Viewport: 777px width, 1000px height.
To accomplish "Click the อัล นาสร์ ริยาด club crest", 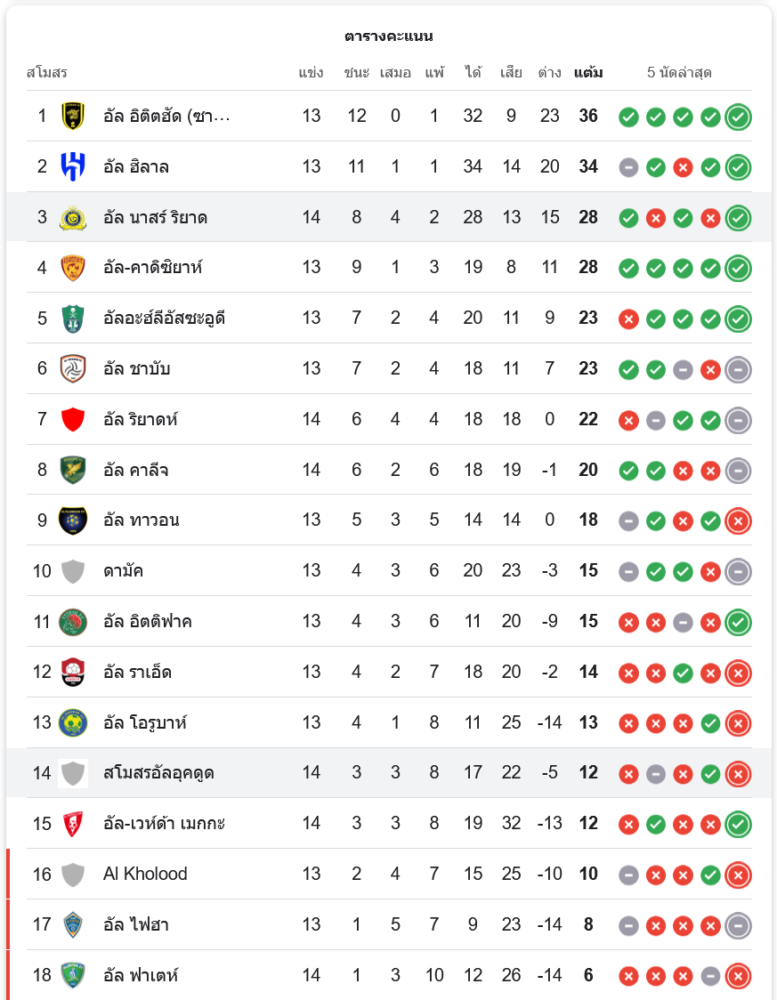I will click(x=73, y=217).
